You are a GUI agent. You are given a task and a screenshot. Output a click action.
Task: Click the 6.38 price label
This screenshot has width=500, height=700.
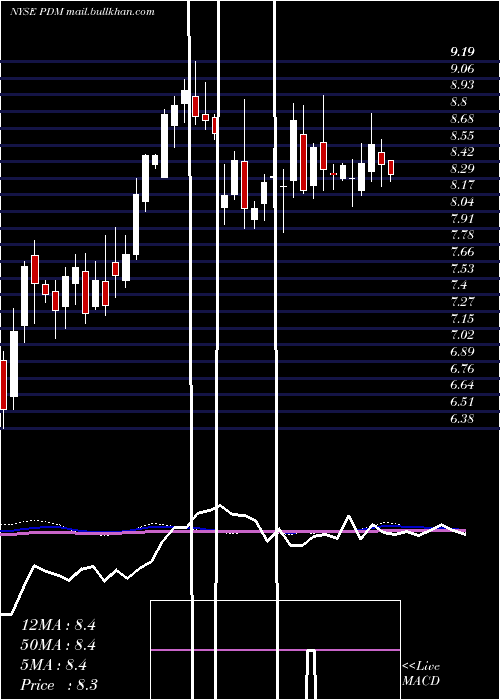pyautogui.click(x=462, y=419)
